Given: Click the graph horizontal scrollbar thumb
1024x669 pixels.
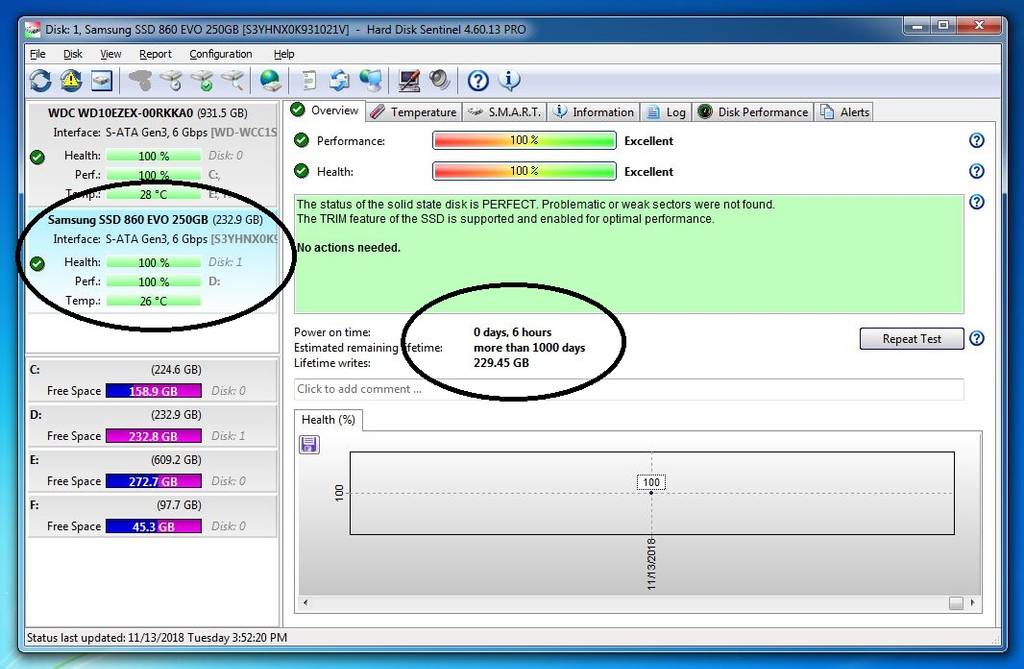Looking at the screenshot, I should (x=956, y=603).
